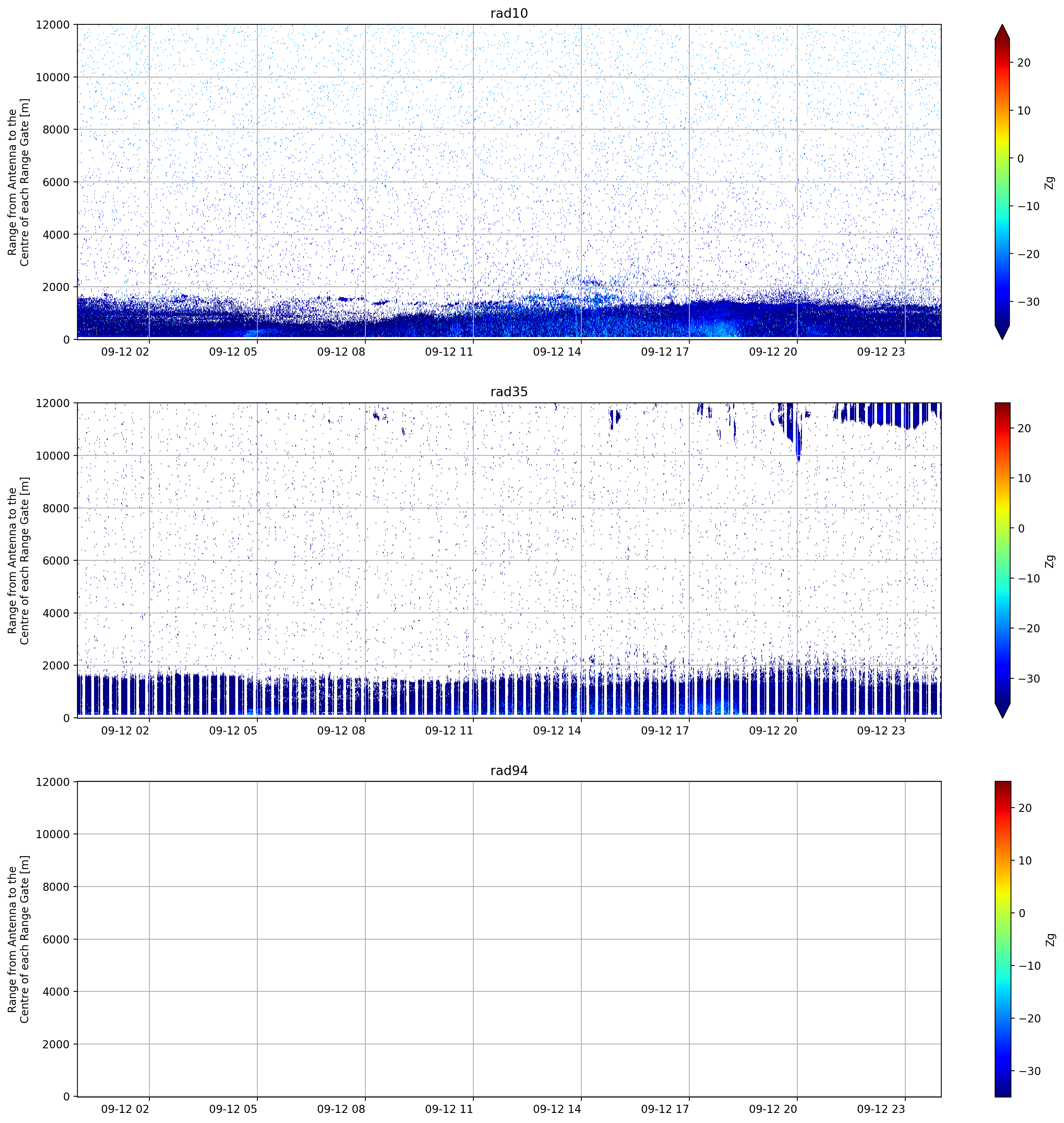Click the rad10 plot title
Viewport: 1064px width, 1123px height.
[509, 13]
